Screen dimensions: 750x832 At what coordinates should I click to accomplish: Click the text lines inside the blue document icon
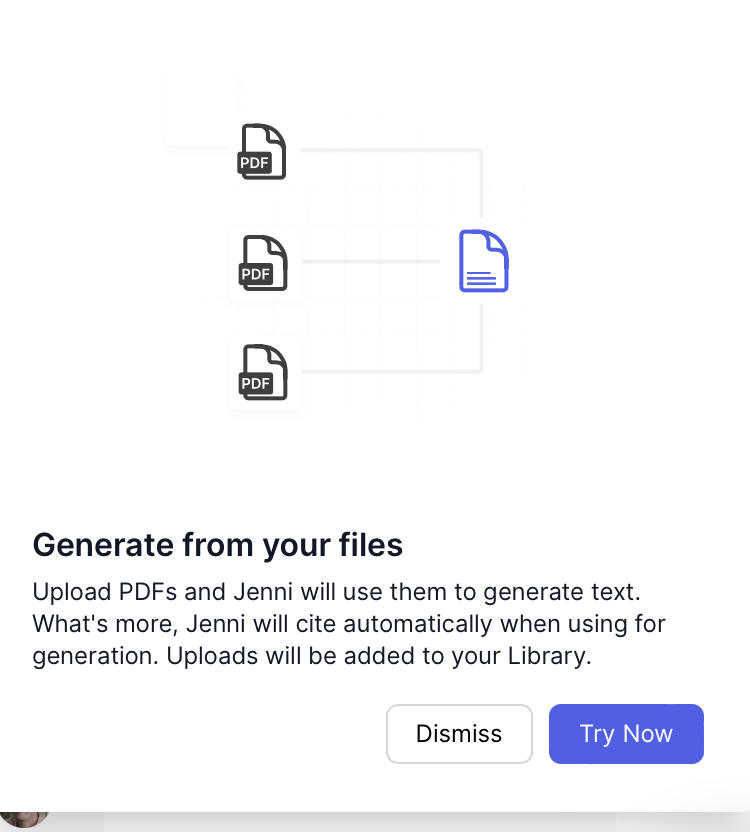point(481,278)
